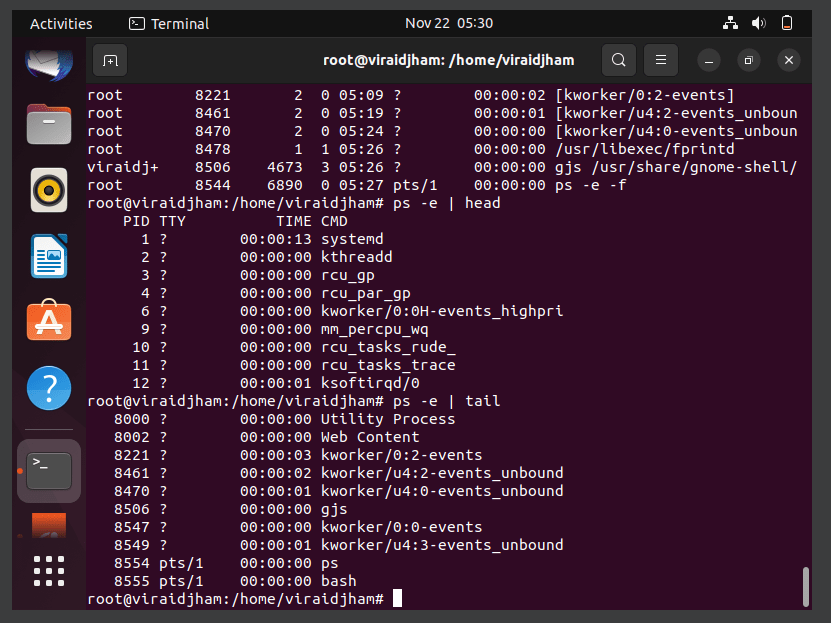Screen dimensions: 831x623
Task: Click the 'Web Content' process entry
Action: pyautogui.click(x=370, y=438)
